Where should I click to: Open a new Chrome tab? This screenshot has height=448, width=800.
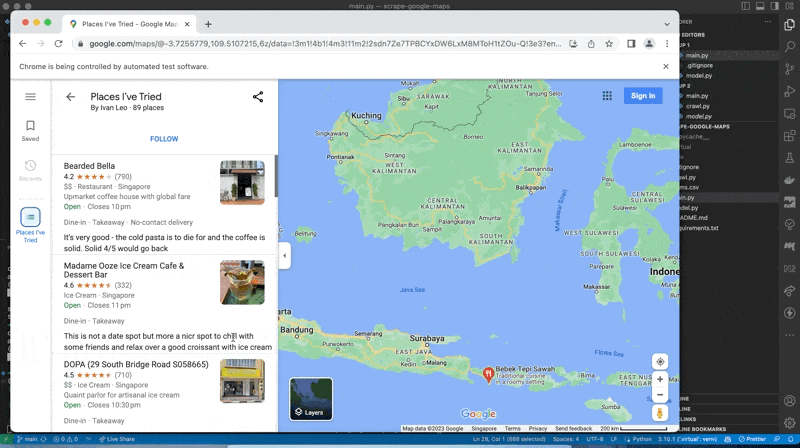click(208, 24)
